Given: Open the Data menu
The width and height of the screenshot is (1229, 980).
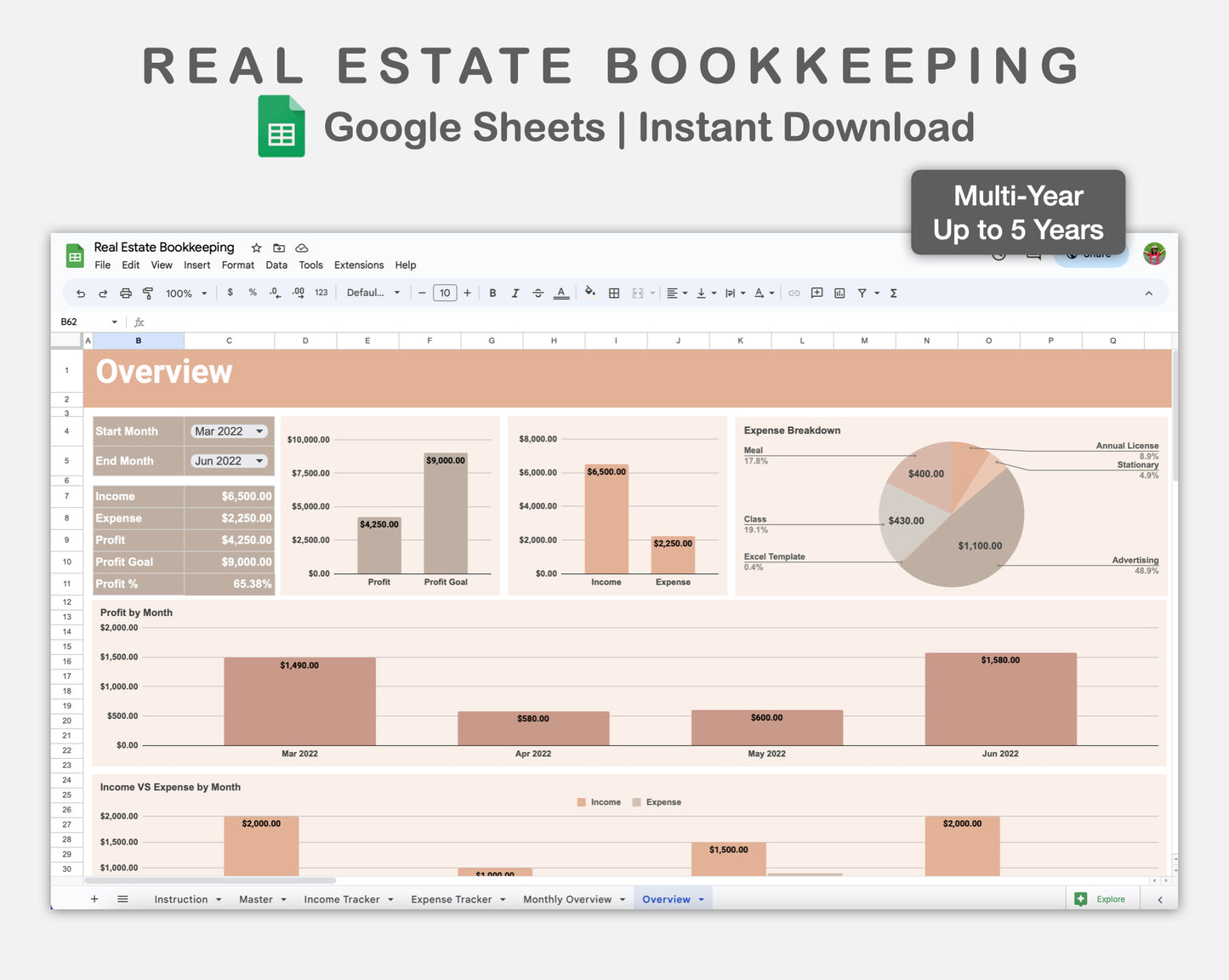Looking at the screenshot, I should 276,265.
